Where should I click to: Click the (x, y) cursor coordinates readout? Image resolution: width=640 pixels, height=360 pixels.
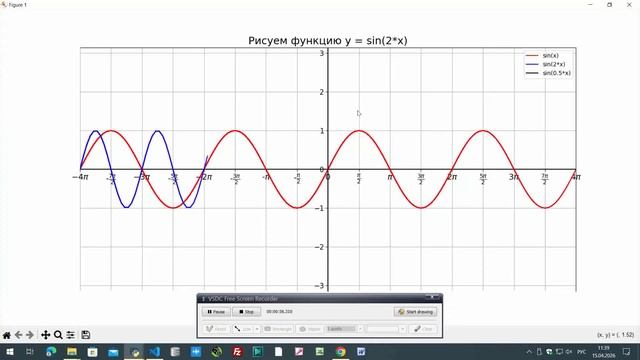tap(616, 335)
